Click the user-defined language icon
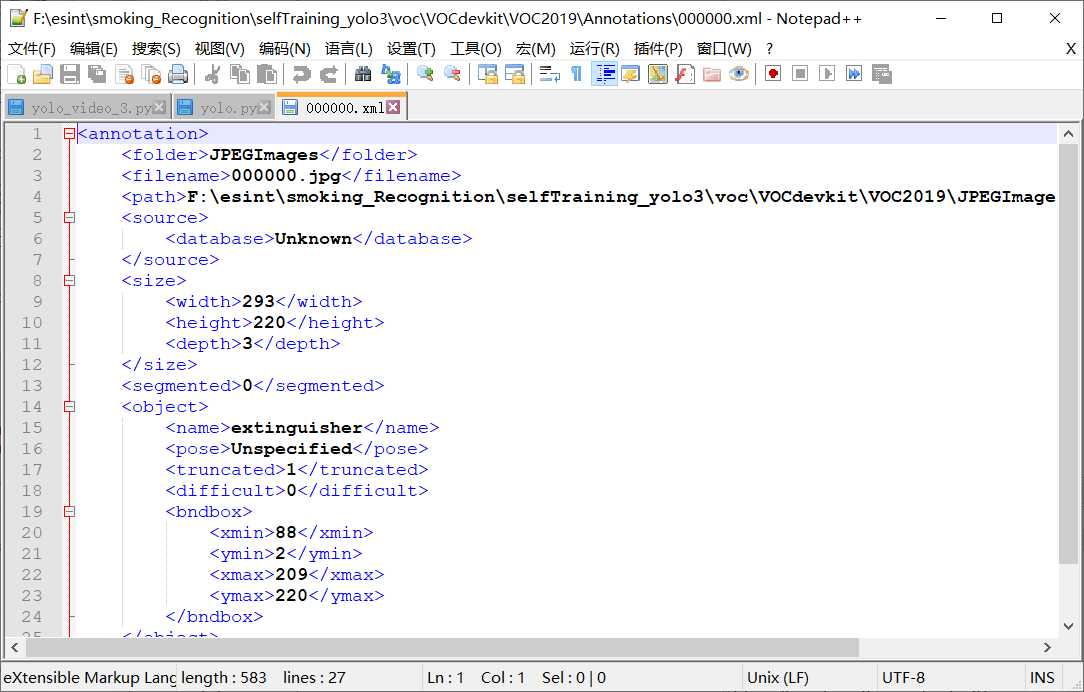This screenshot has height=692, width=1084. (630, 74)
